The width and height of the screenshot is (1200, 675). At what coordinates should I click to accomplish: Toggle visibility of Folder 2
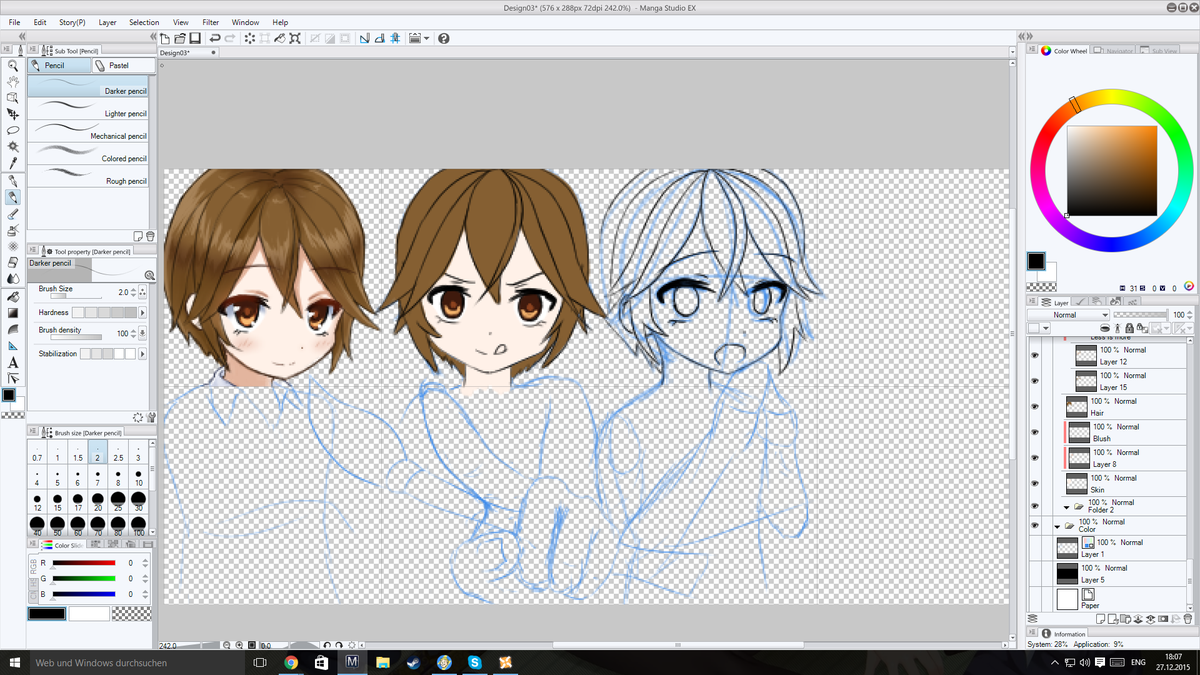coord(1035,506)
